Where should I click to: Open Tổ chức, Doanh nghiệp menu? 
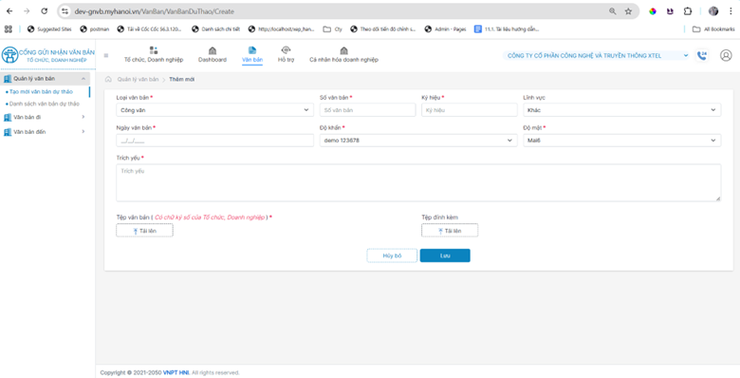153,55
